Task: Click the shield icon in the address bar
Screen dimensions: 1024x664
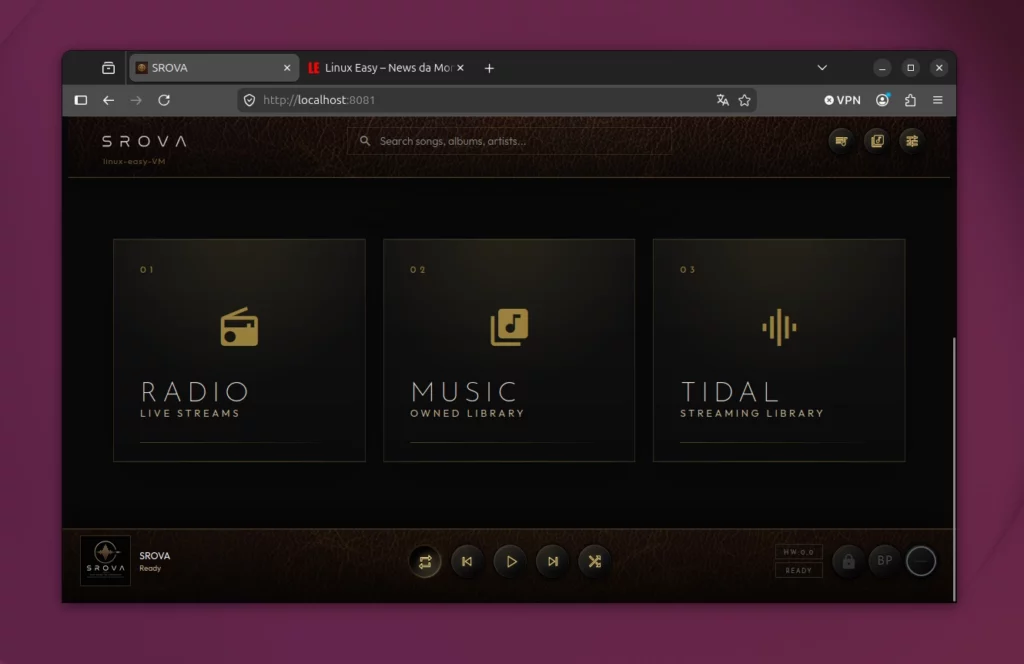Action: tap(249, 100)
